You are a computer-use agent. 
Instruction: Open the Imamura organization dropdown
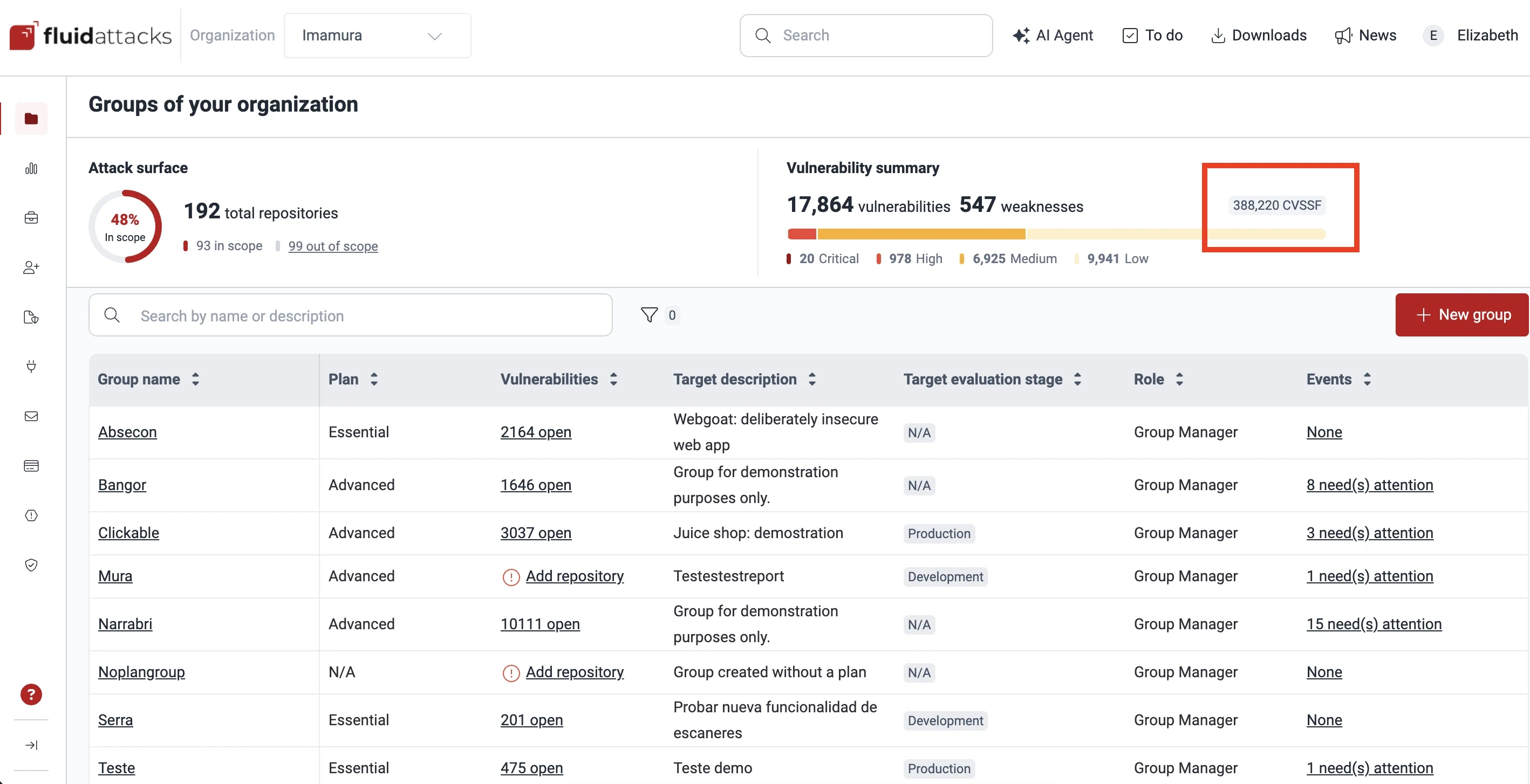378,36
